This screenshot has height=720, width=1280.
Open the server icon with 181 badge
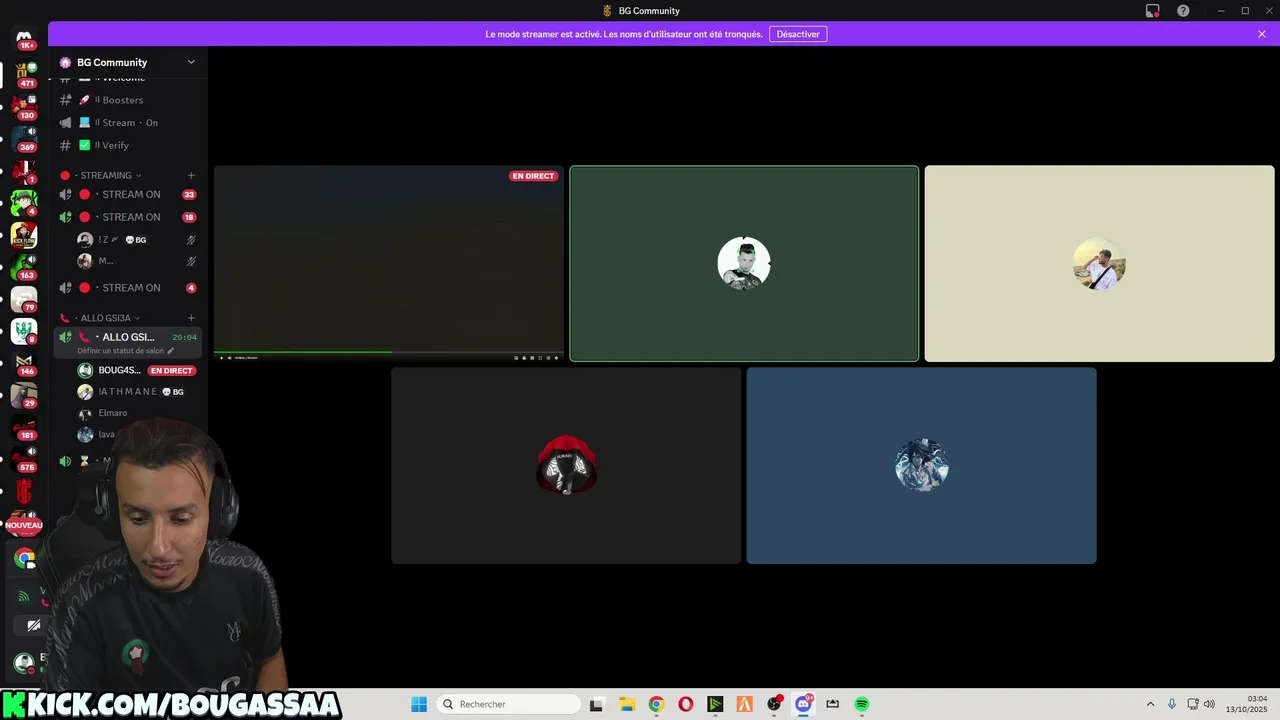[x=24, y=426]
